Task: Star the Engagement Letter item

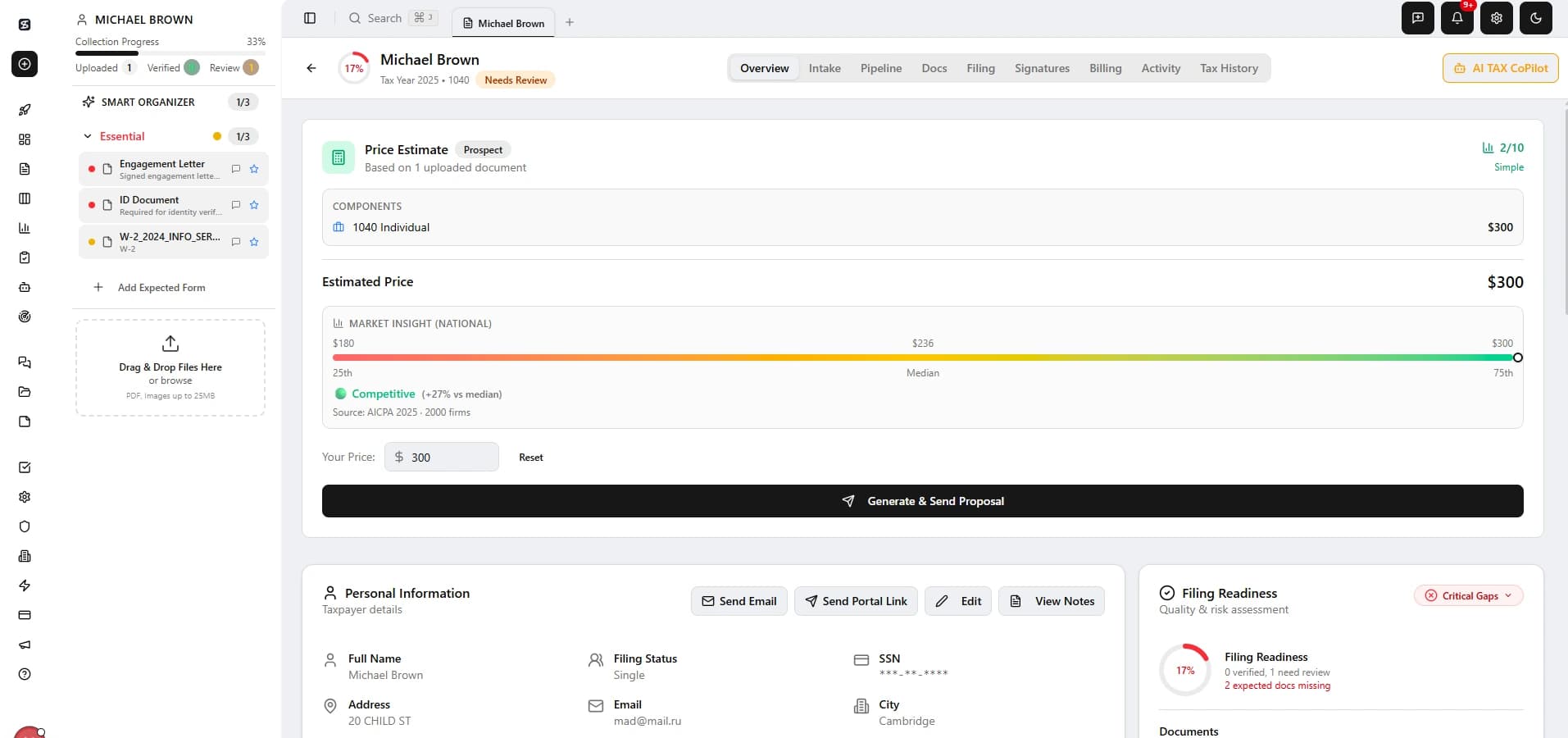Action: point(254,169)
